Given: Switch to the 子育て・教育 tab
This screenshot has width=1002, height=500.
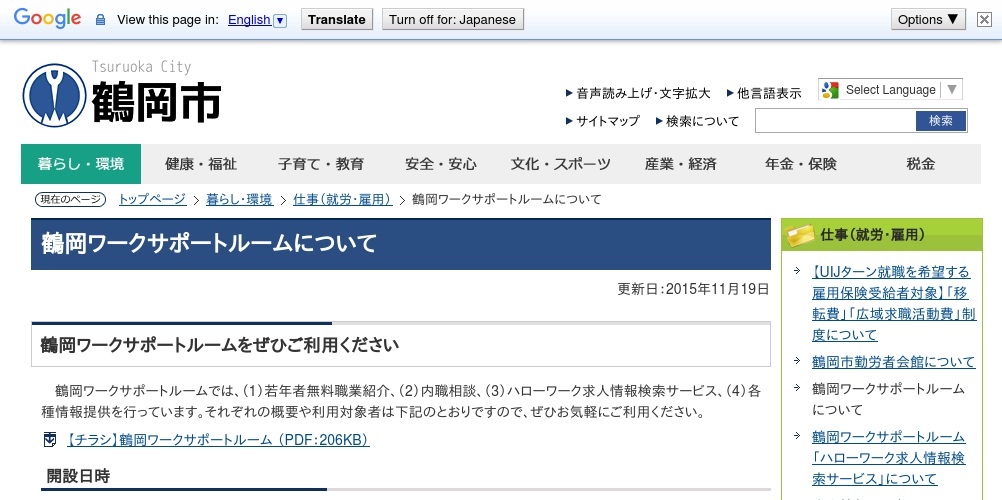Looking at the screenshot, I should pos(321,164).
